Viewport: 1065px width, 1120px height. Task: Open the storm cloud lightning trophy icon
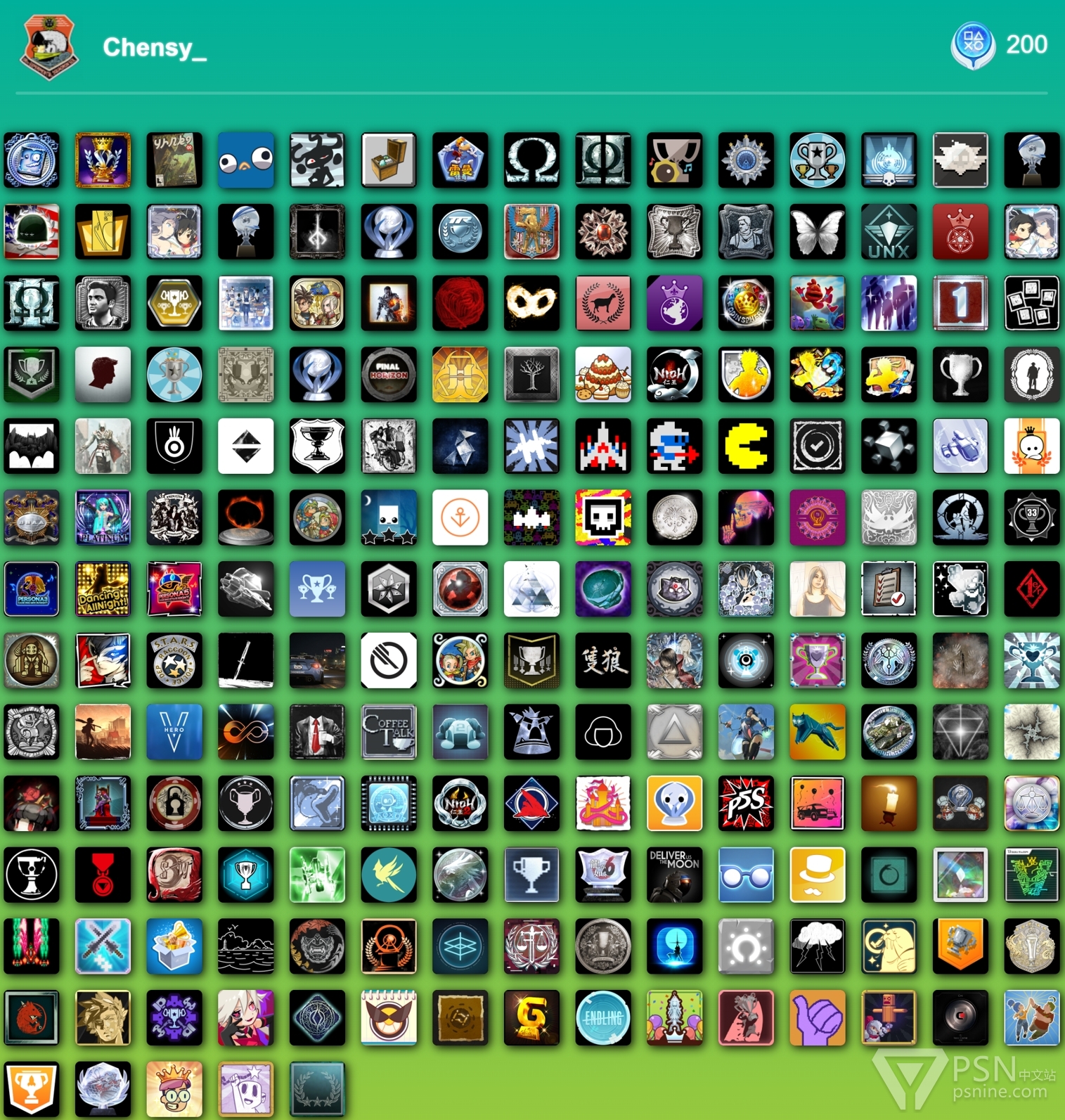(817, 946)
